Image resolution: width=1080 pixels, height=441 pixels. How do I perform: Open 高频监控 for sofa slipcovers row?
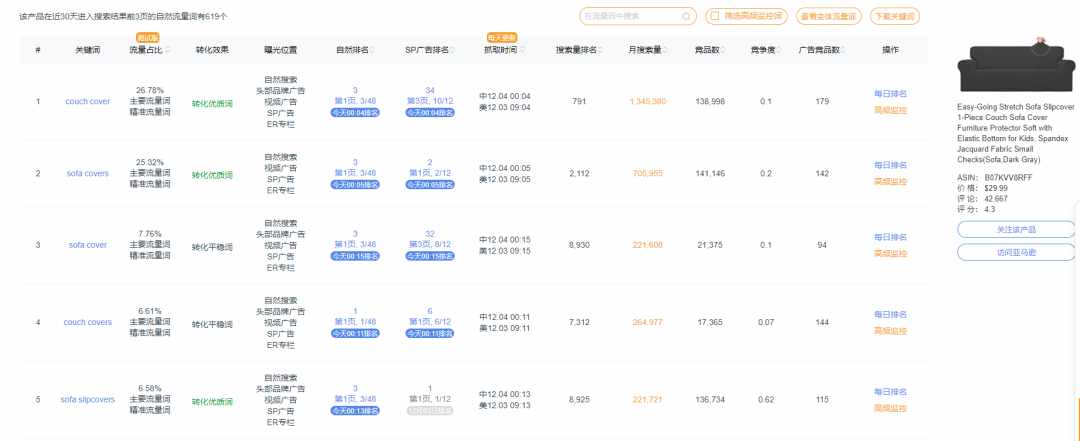pos(890,409)
